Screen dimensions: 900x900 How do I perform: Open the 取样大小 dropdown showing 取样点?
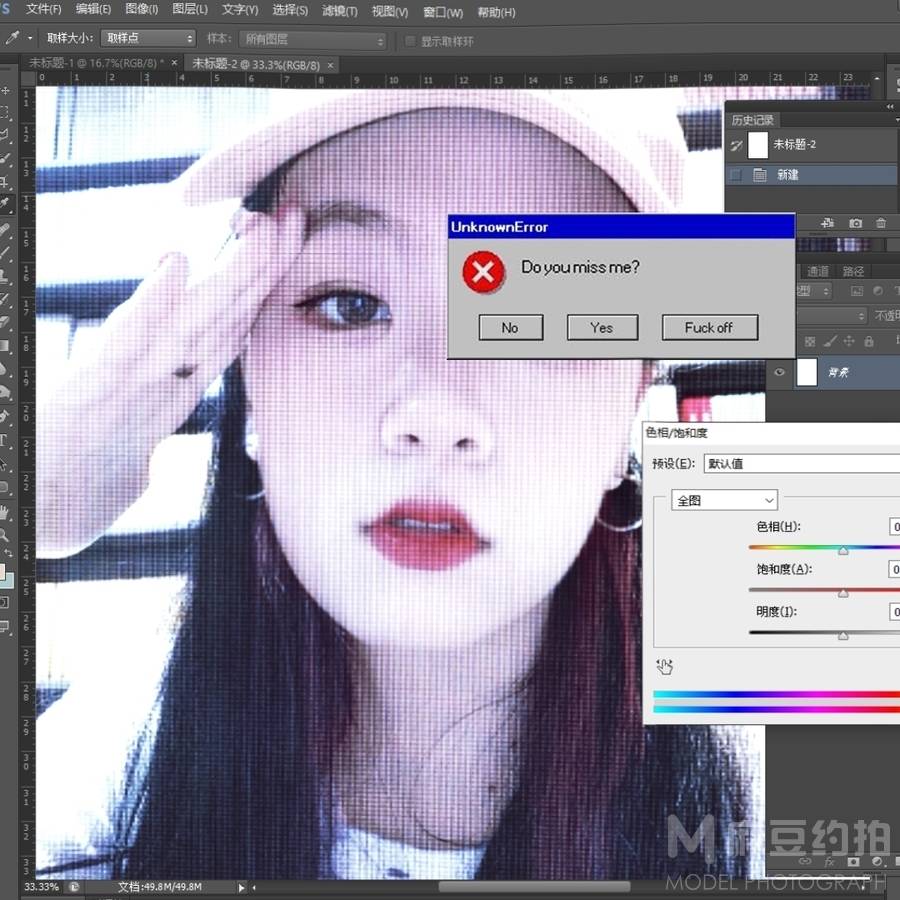[x=148, y=38]
